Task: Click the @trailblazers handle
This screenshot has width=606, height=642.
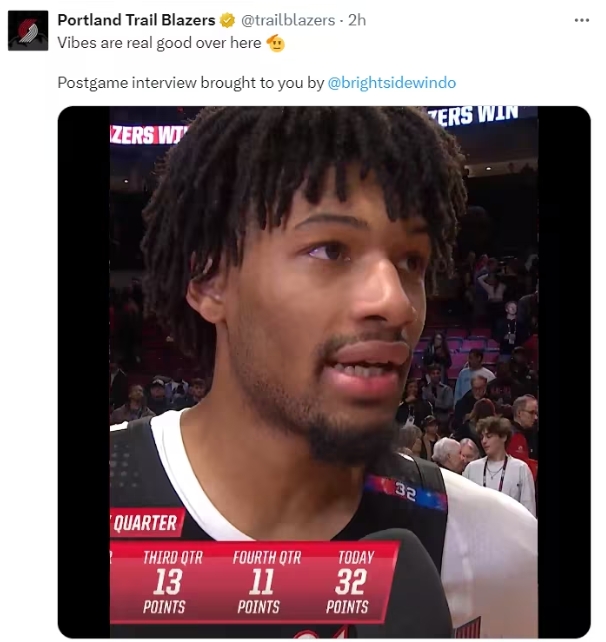Action: click(x=288, y=20)
